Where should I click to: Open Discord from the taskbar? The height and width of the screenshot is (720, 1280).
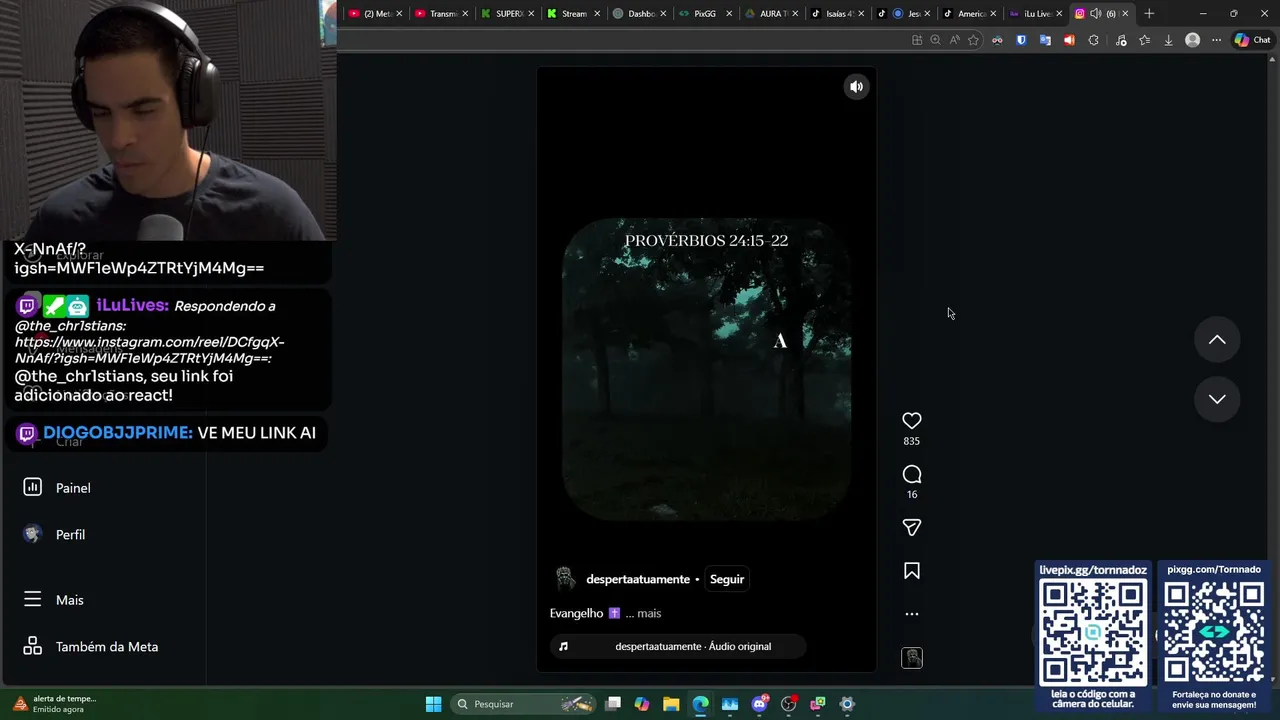[x=759, y=704]
